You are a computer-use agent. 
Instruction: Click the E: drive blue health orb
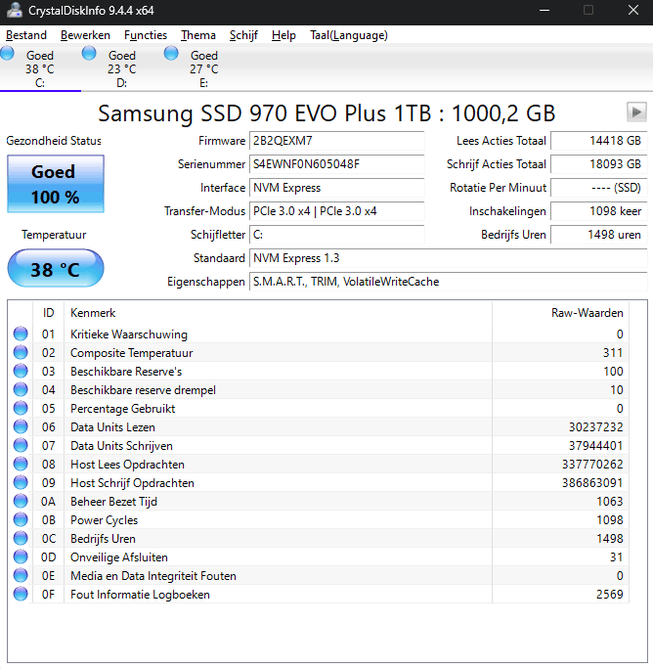[171, 54]
